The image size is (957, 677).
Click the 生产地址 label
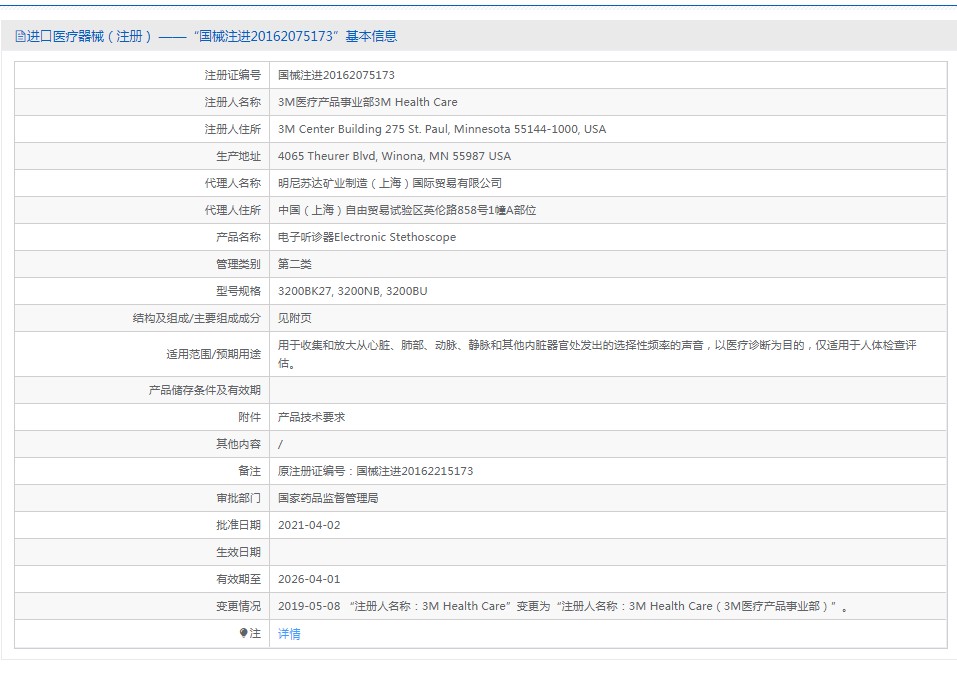click(x=238, y=156)
